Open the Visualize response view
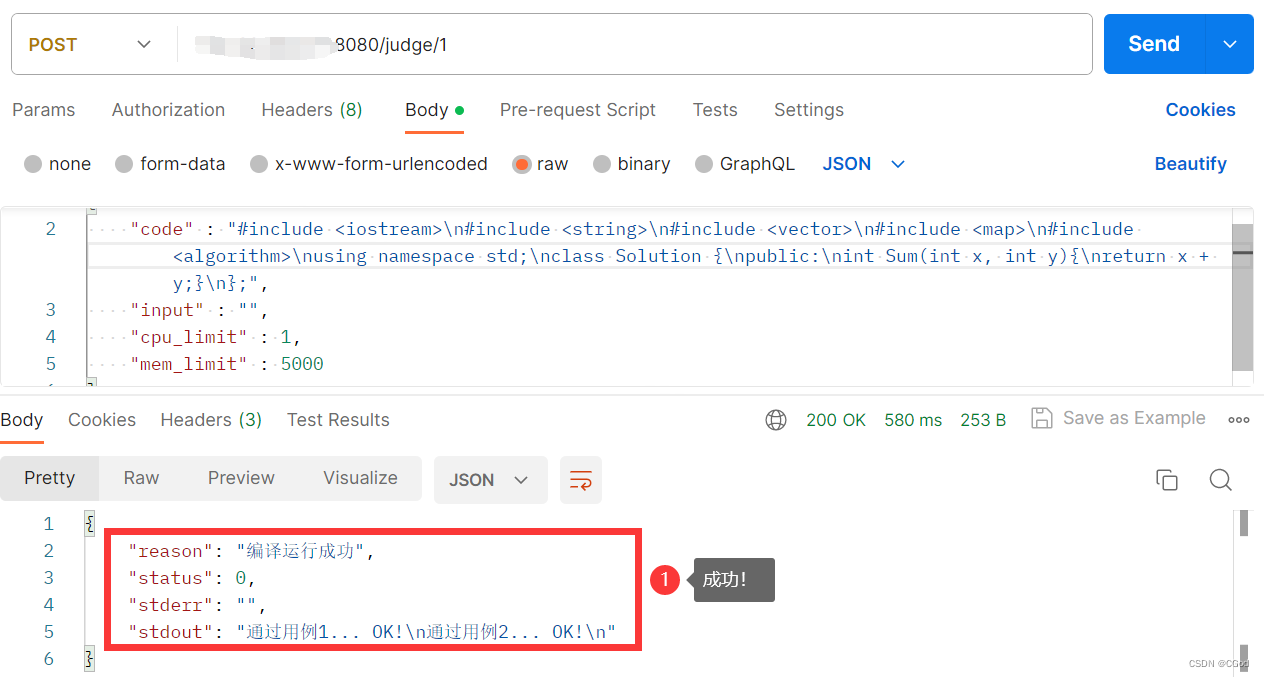 (x=360, y=478)
